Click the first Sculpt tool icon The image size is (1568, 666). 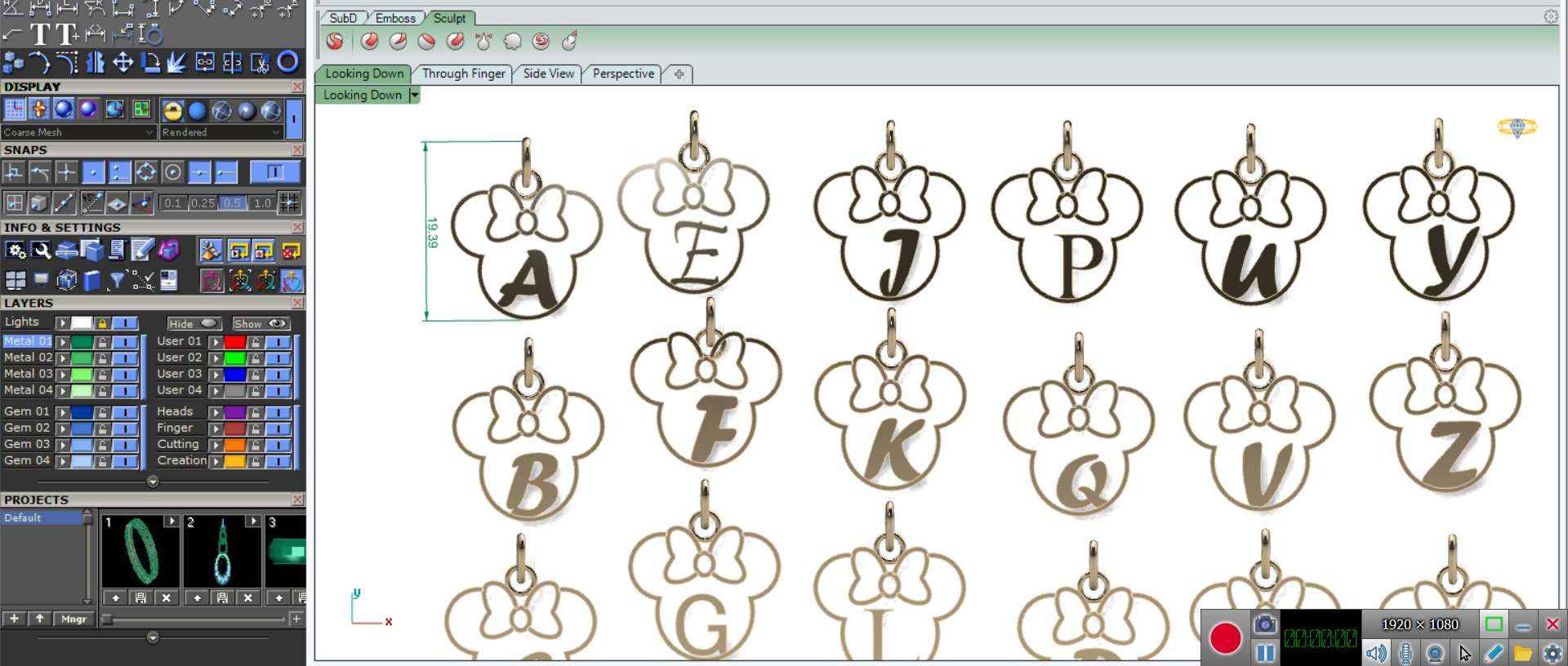[335, 41]
